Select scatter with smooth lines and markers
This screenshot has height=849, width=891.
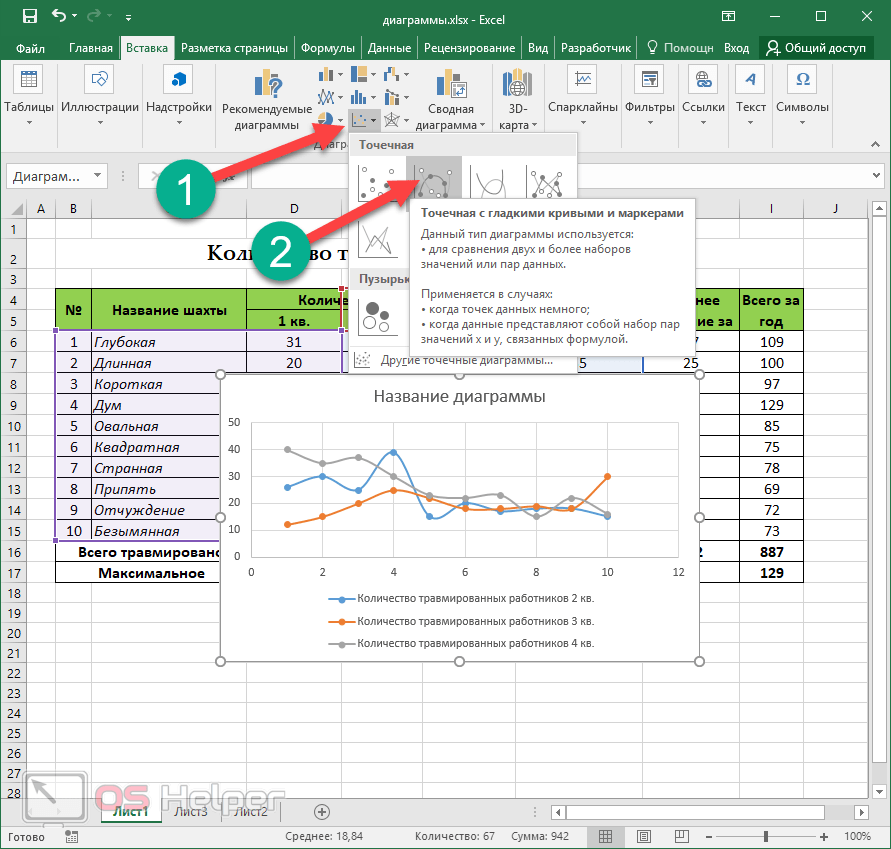click(435, 182)
